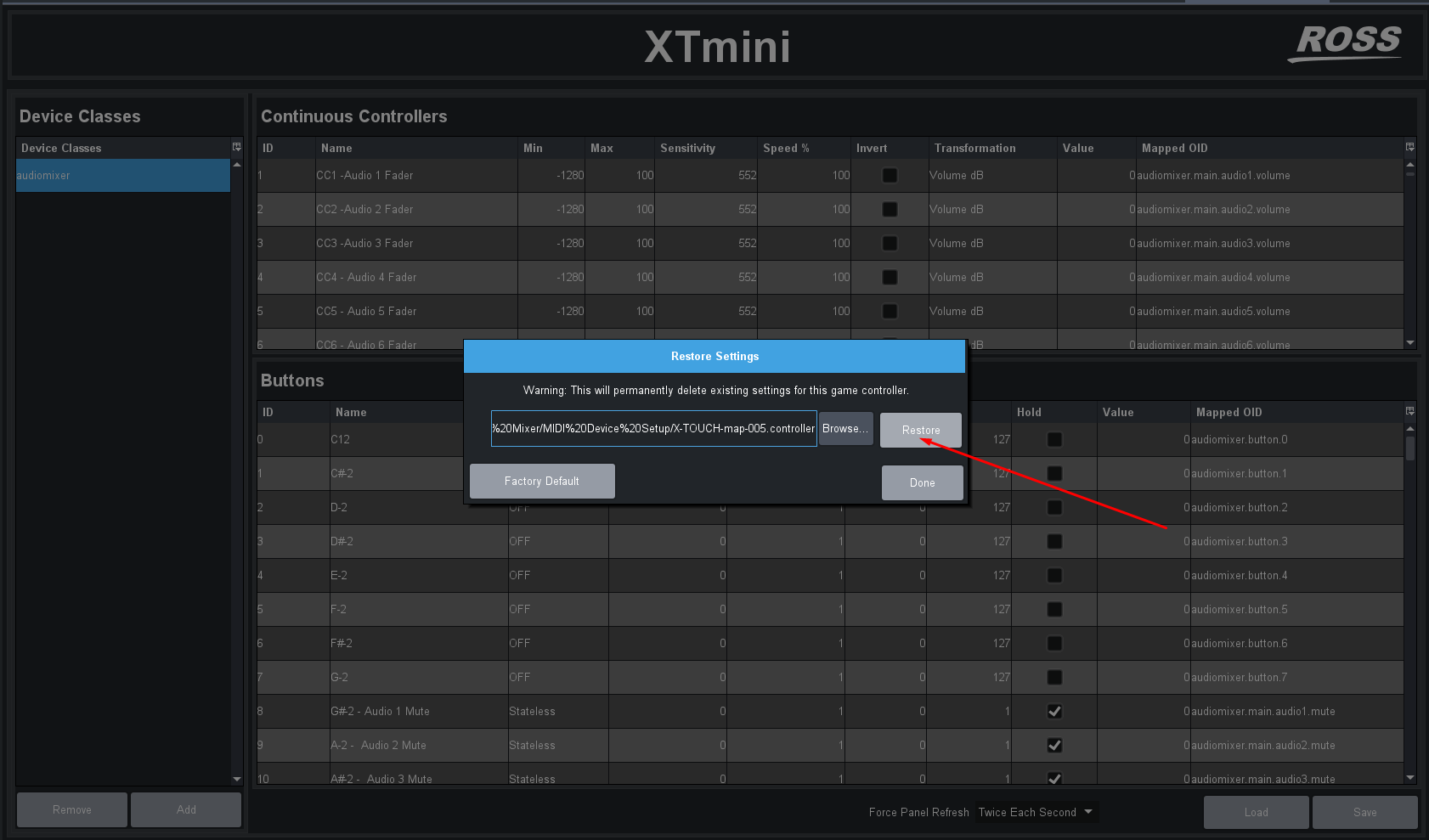This screenshot has width=1429, height=840.
Task: Open column options icon in Buttons table header
Action: (x=1410, y=412)
